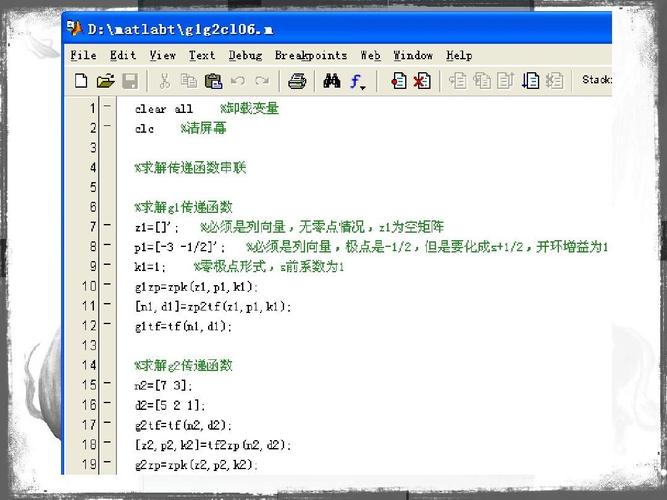Click the Exit debug mode icon
Image resolution: width=667 pixels, height=500 pixels.
[555, 80]
